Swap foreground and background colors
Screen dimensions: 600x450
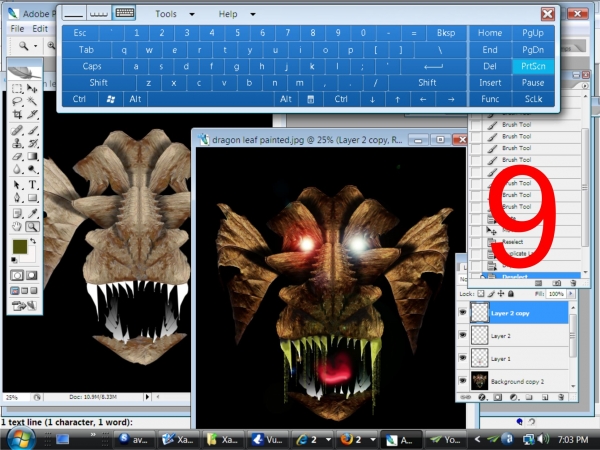(x=33, y=241)
